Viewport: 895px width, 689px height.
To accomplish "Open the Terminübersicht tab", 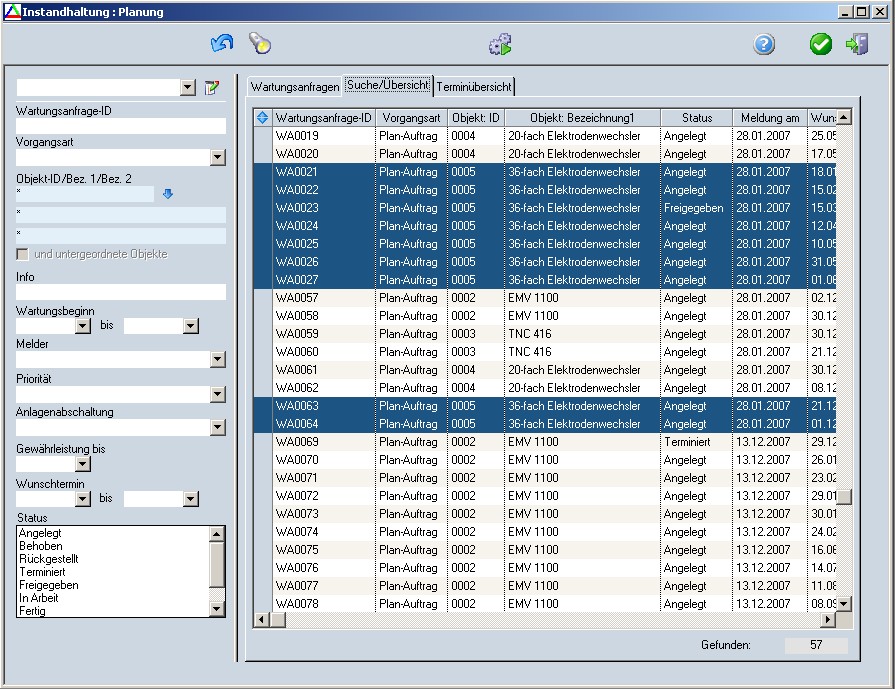I will [474, 87].
